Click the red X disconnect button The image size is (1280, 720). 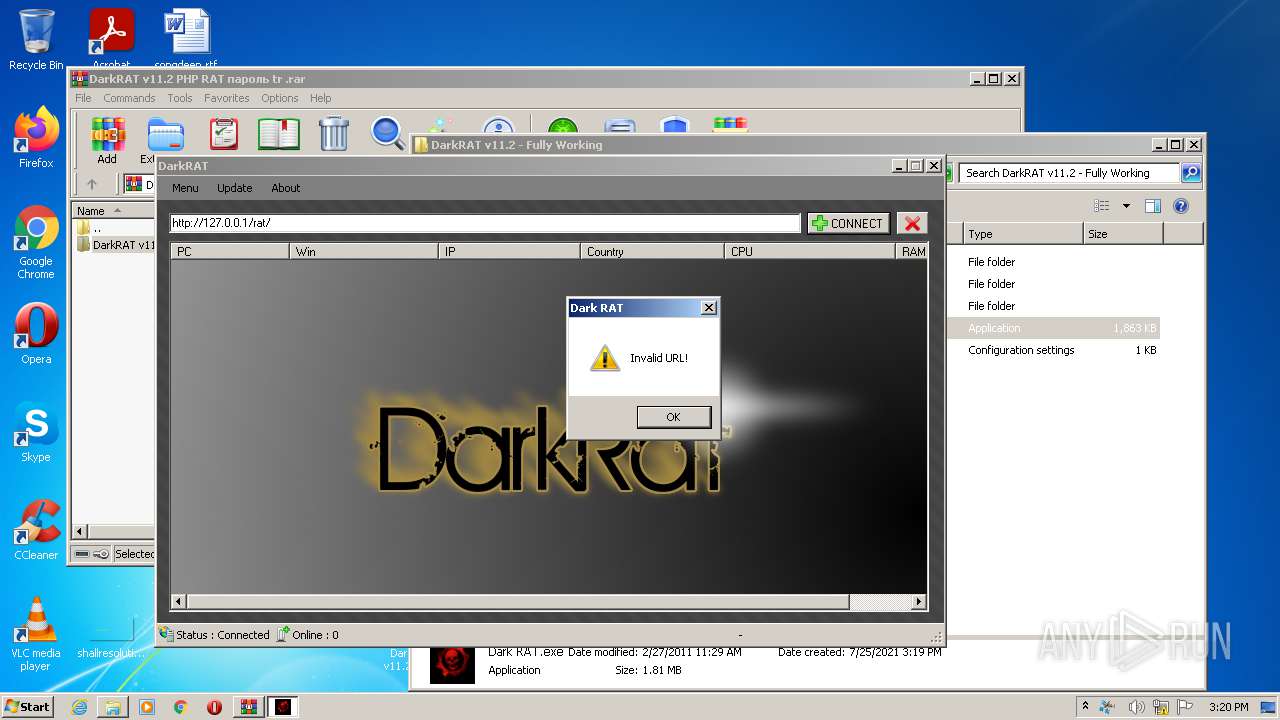point(912,223)
